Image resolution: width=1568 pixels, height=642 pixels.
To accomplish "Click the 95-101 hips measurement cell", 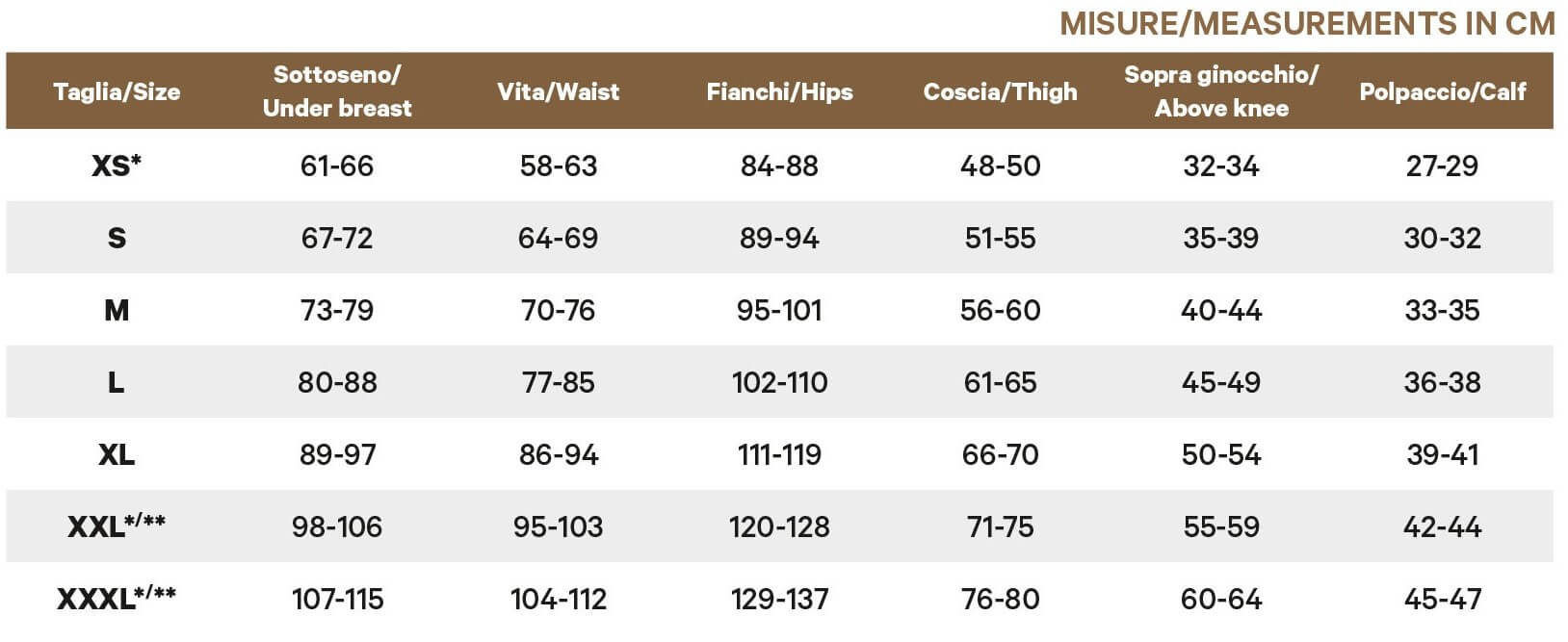I will (779, 310).
